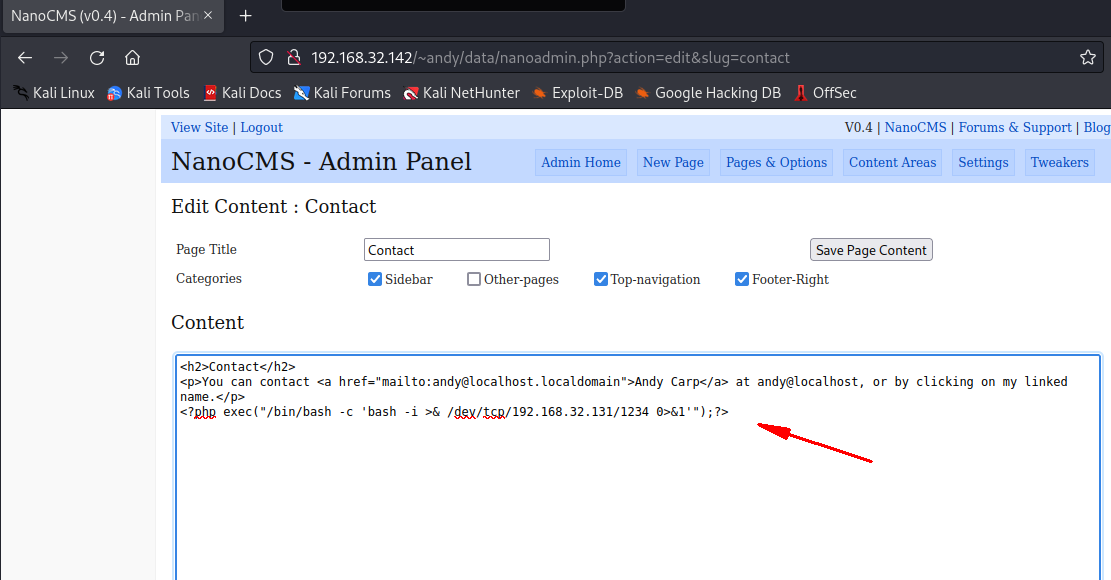
Task: Open the Blog link in header
Action: tap(1097, 127)
